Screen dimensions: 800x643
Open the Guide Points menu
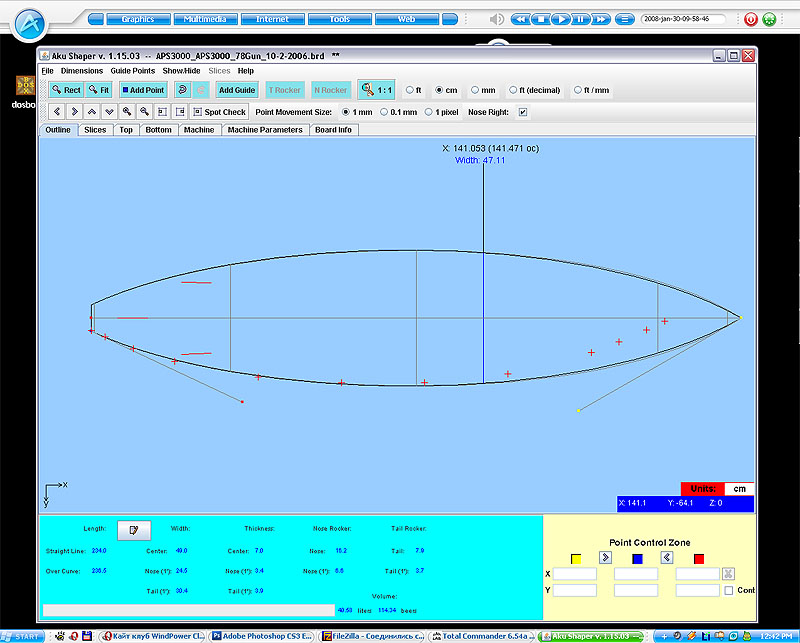(x=132, y=71)
